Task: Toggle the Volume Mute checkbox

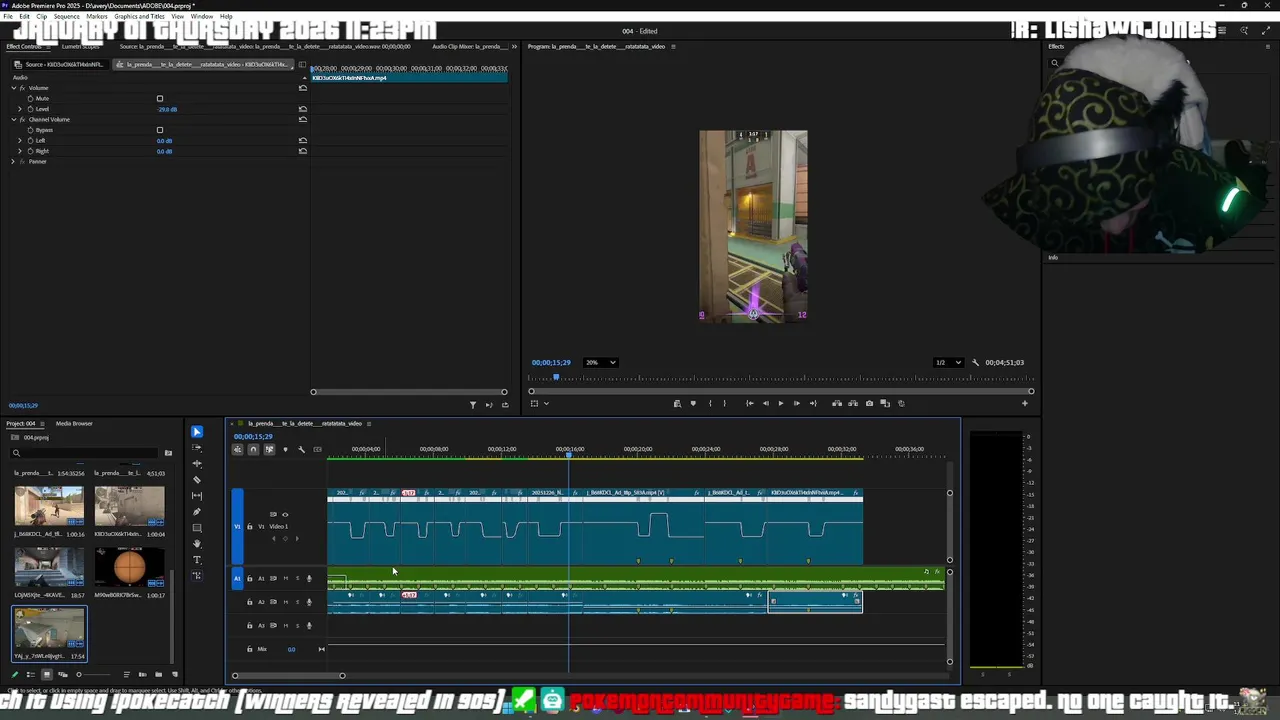Action: pyautogui.click(x=160, y=98)
